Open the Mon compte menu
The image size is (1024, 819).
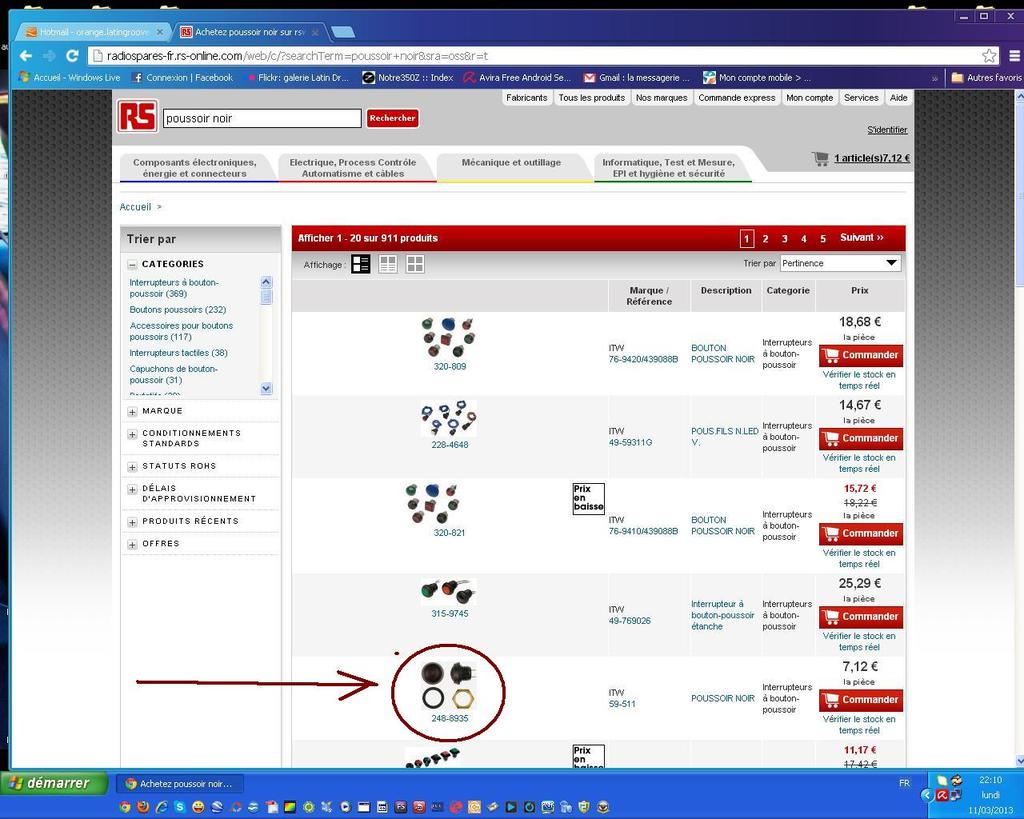(x=810, y=98)
